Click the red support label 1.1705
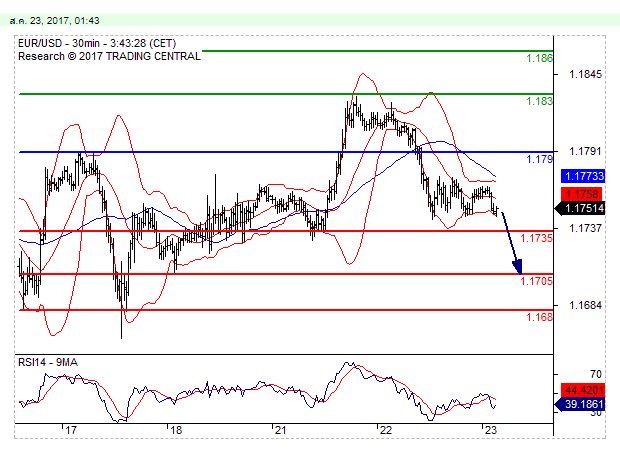The height and width of the screenshot is (456, 620). click(536, 281)
